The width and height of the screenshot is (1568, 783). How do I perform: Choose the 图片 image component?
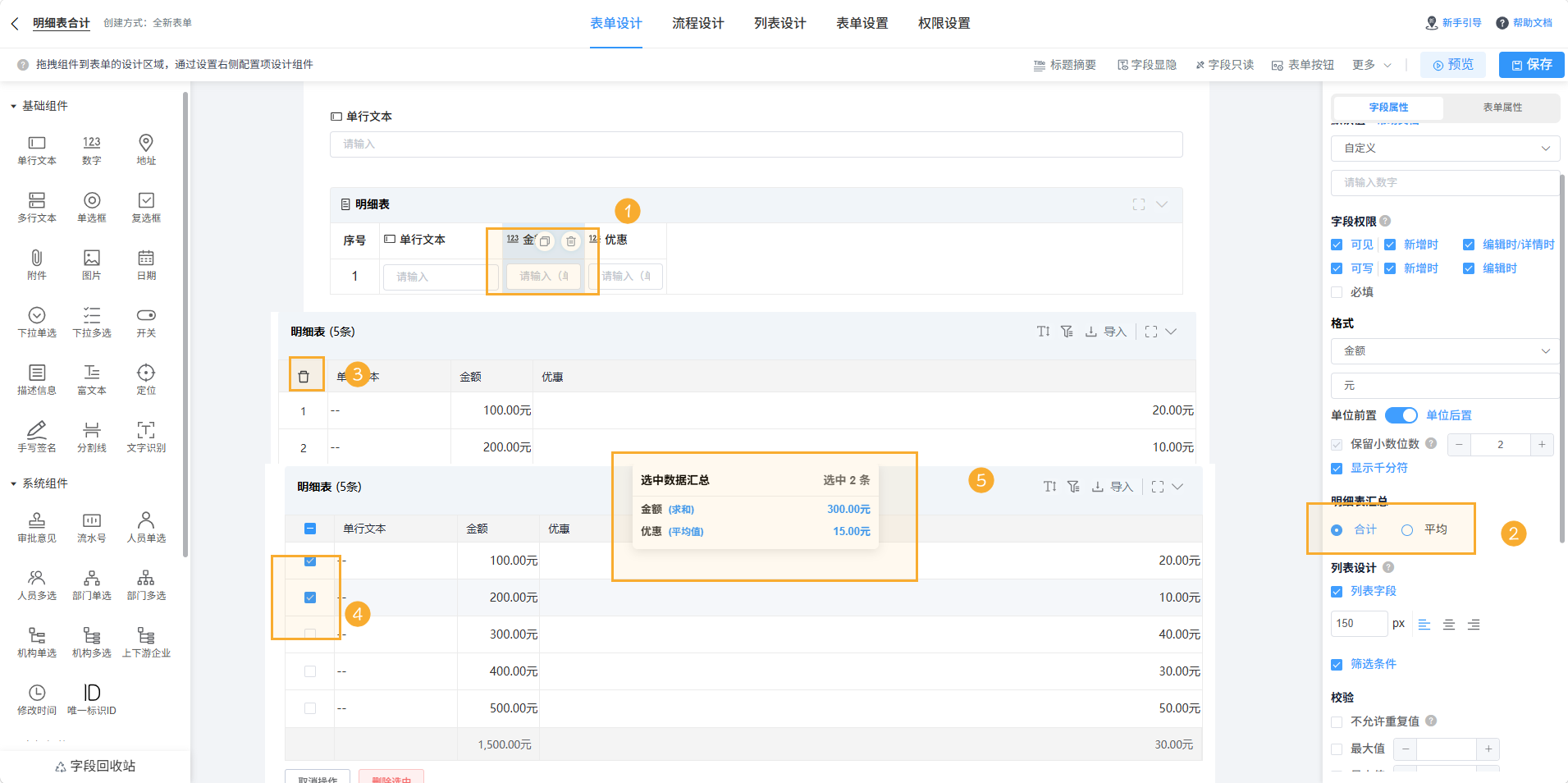point(92,265)
